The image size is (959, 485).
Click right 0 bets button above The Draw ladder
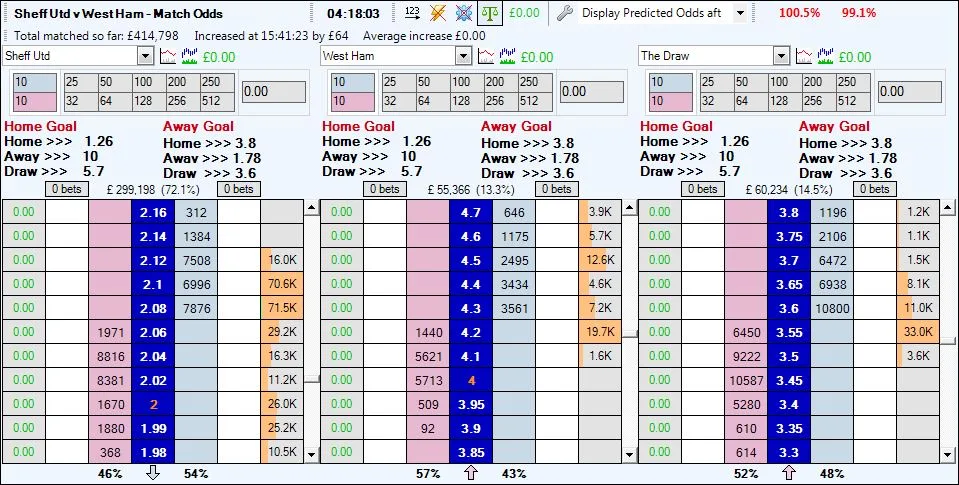pyautogui.click(x=875, y=189)
